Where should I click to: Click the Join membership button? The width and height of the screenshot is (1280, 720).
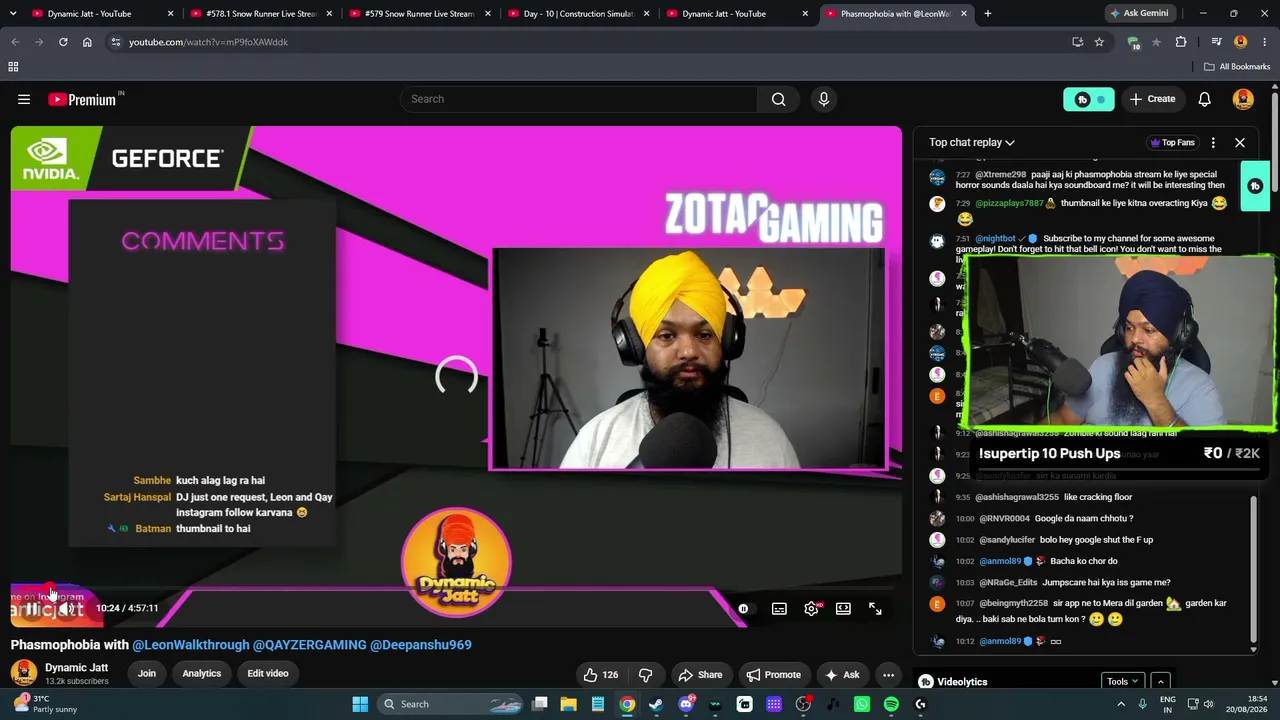147,674
